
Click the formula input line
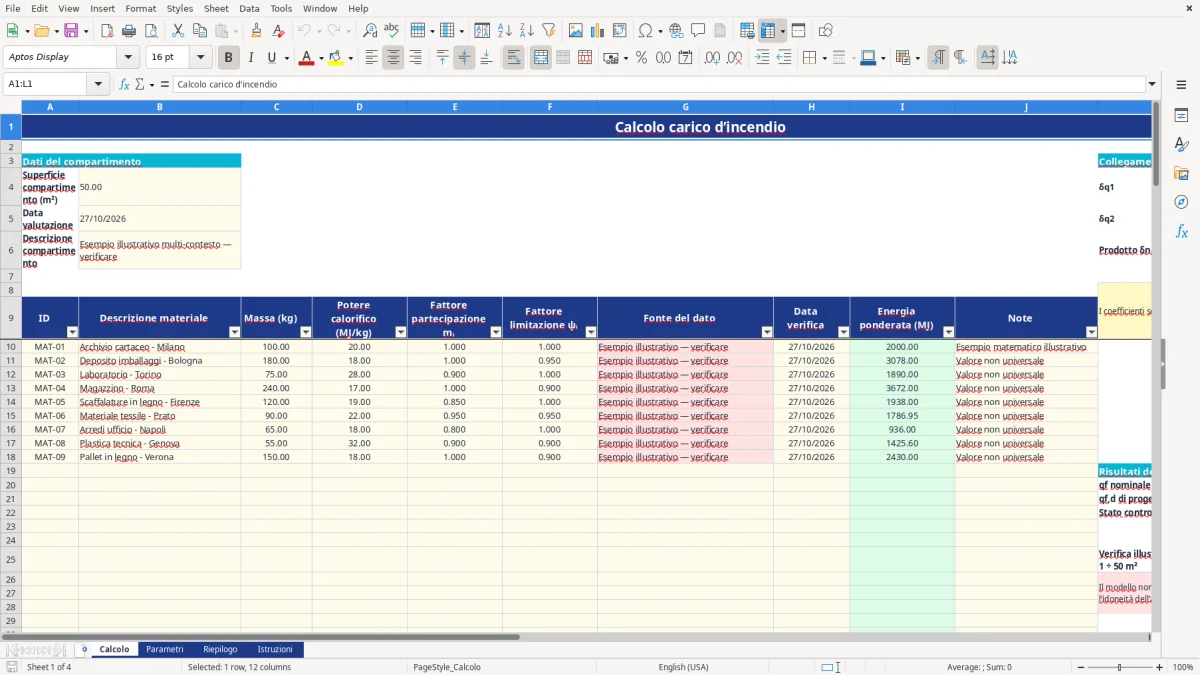pyautogui.click(x=659, y=84)
